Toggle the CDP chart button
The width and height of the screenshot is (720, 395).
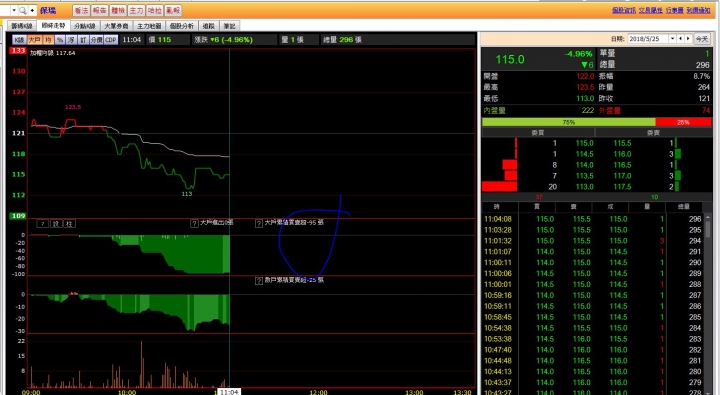pyautogui.click(x=111, y=40)
